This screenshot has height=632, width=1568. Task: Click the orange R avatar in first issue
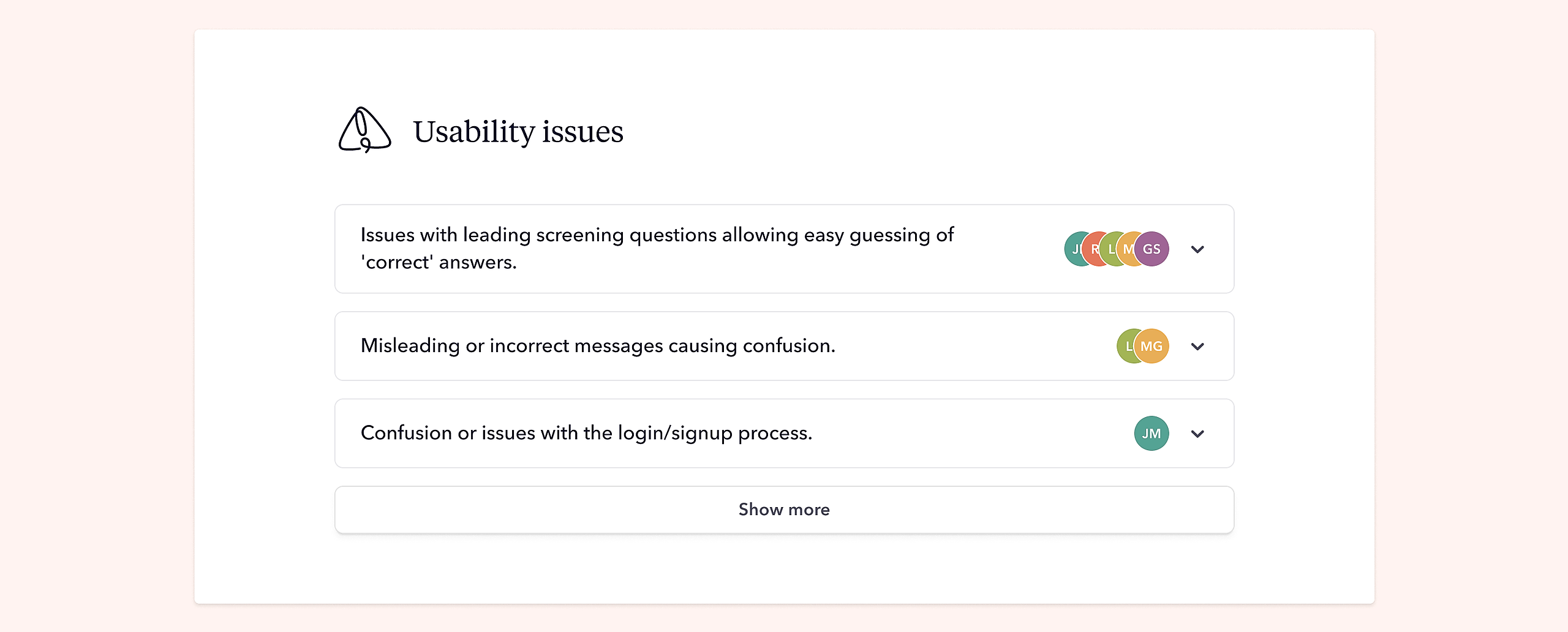1092,249
